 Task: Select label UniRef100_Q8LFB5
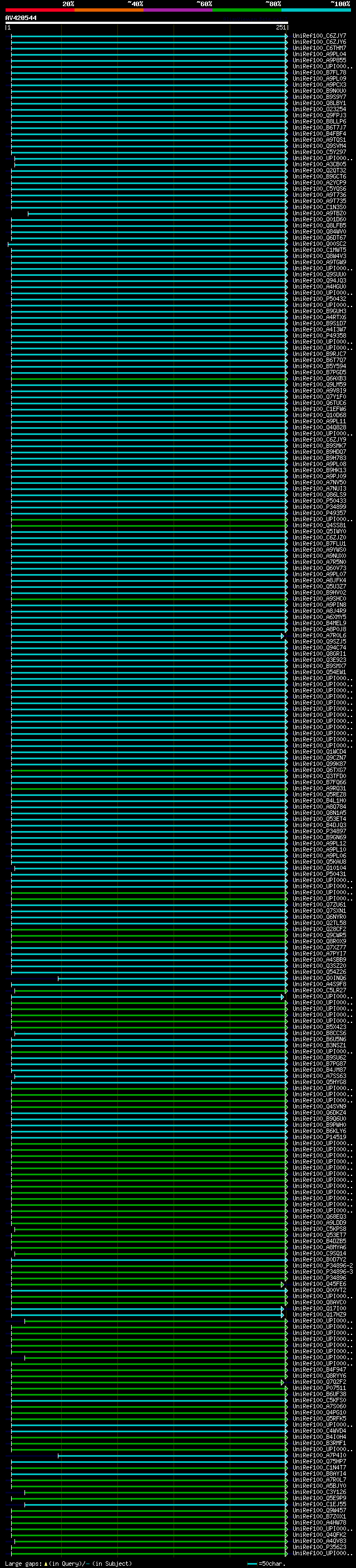[319, 226]
